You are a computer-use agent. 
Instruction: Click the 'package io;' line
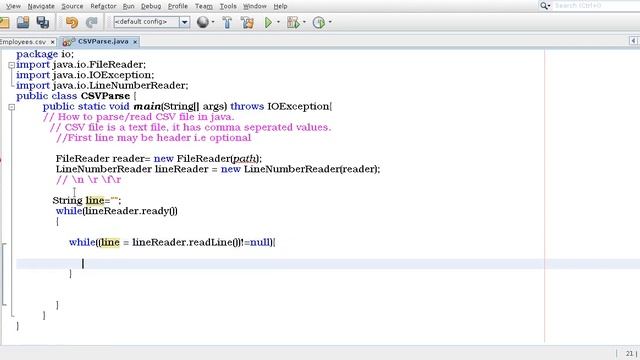pyautogui.click(x=45, y=54)
